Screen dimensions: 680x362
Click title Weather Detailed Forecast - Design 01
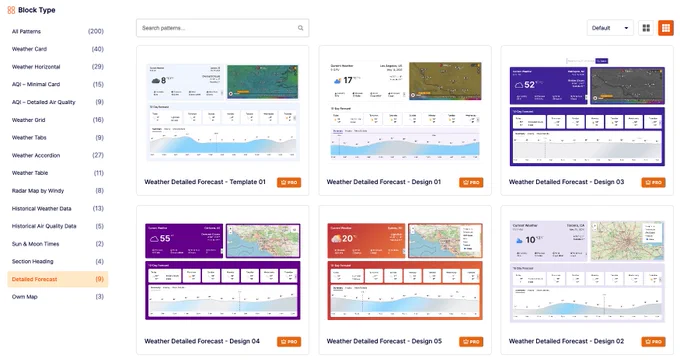pos(383,182)
